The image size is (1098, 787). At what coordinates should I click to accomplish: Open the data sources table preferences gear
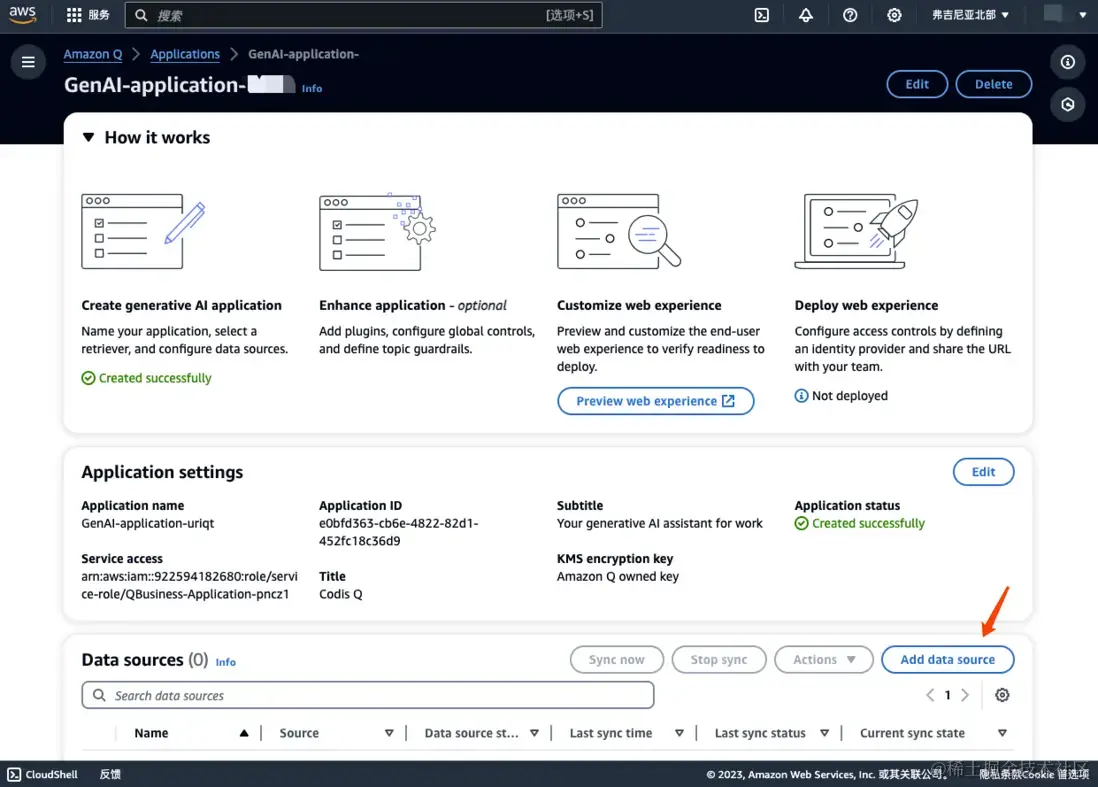point(1002,695)
